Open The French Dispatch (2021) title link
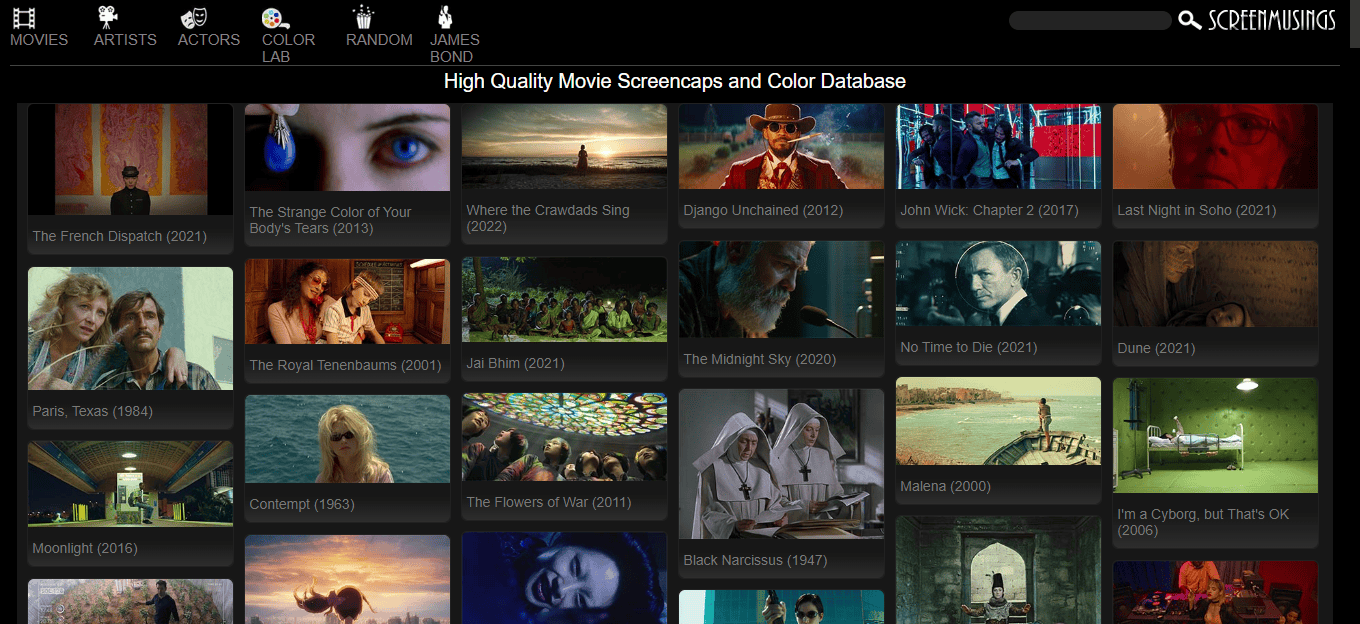 click(x=119, y=236)
